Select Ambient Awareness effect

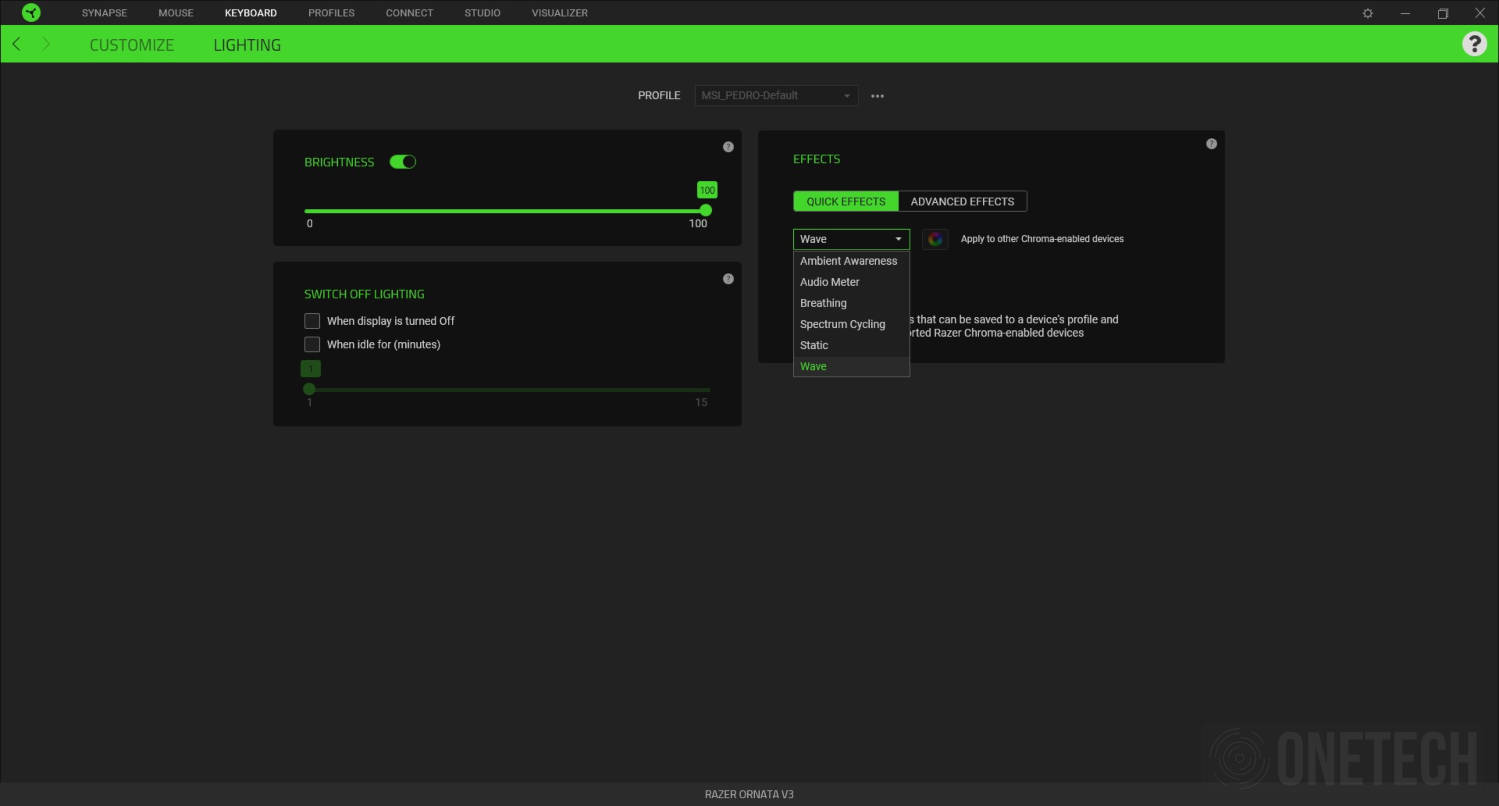[x=851, y=261]
